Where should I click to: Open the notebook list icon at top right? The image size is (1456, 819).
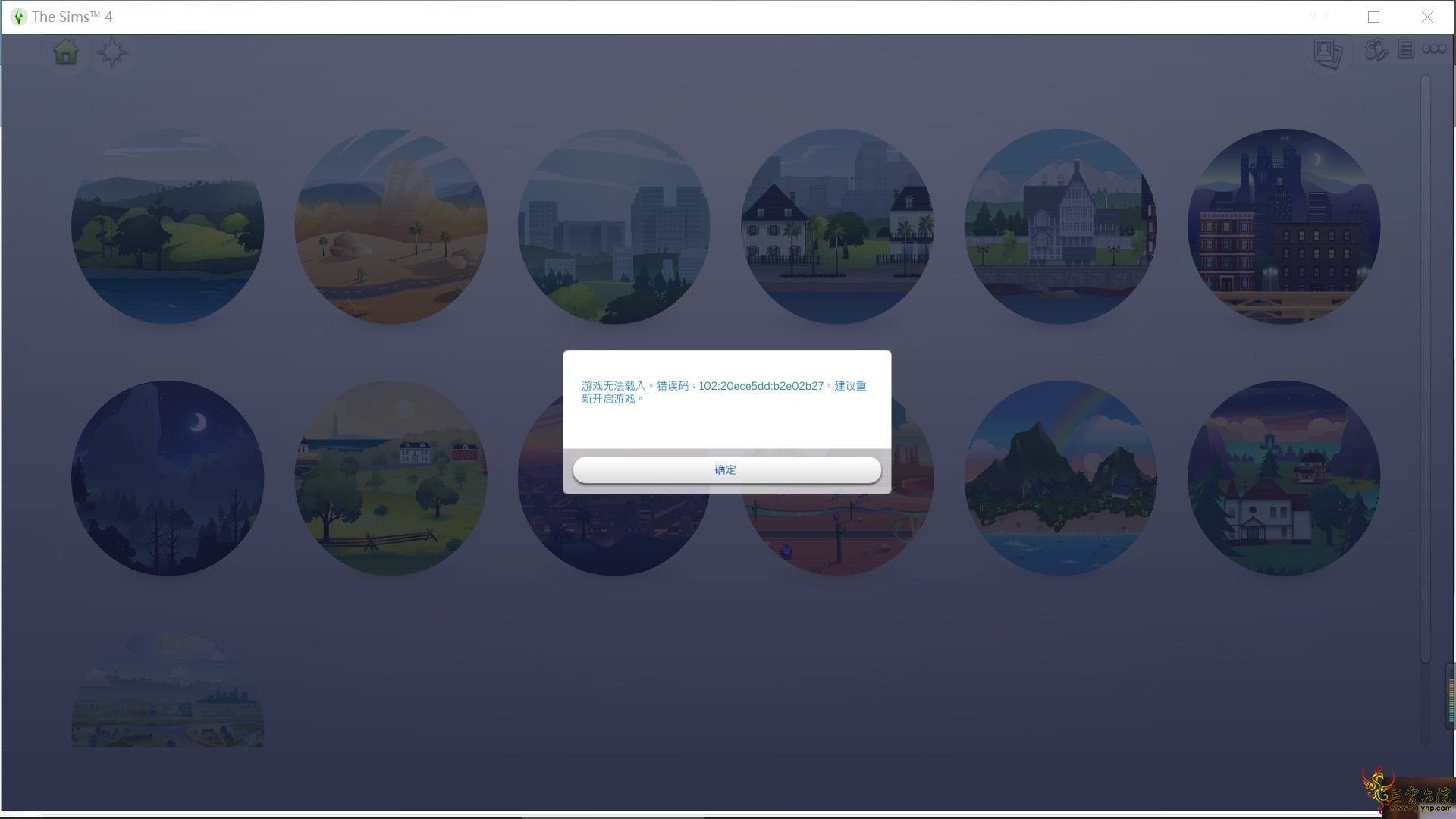click(x=1406, y=50)
